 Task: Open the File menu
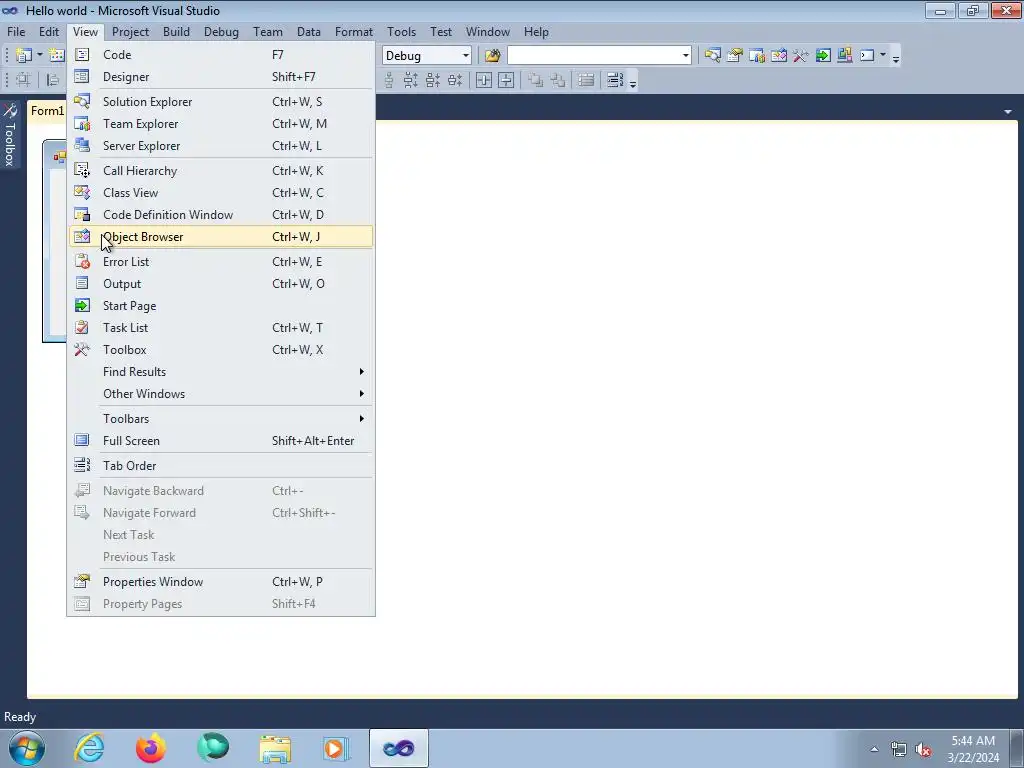point(16,32)
